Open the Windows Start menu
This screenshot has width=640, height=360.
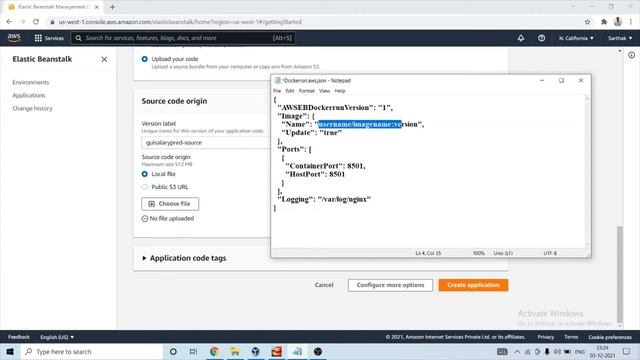pyautogui.click(x=10, y=351)
